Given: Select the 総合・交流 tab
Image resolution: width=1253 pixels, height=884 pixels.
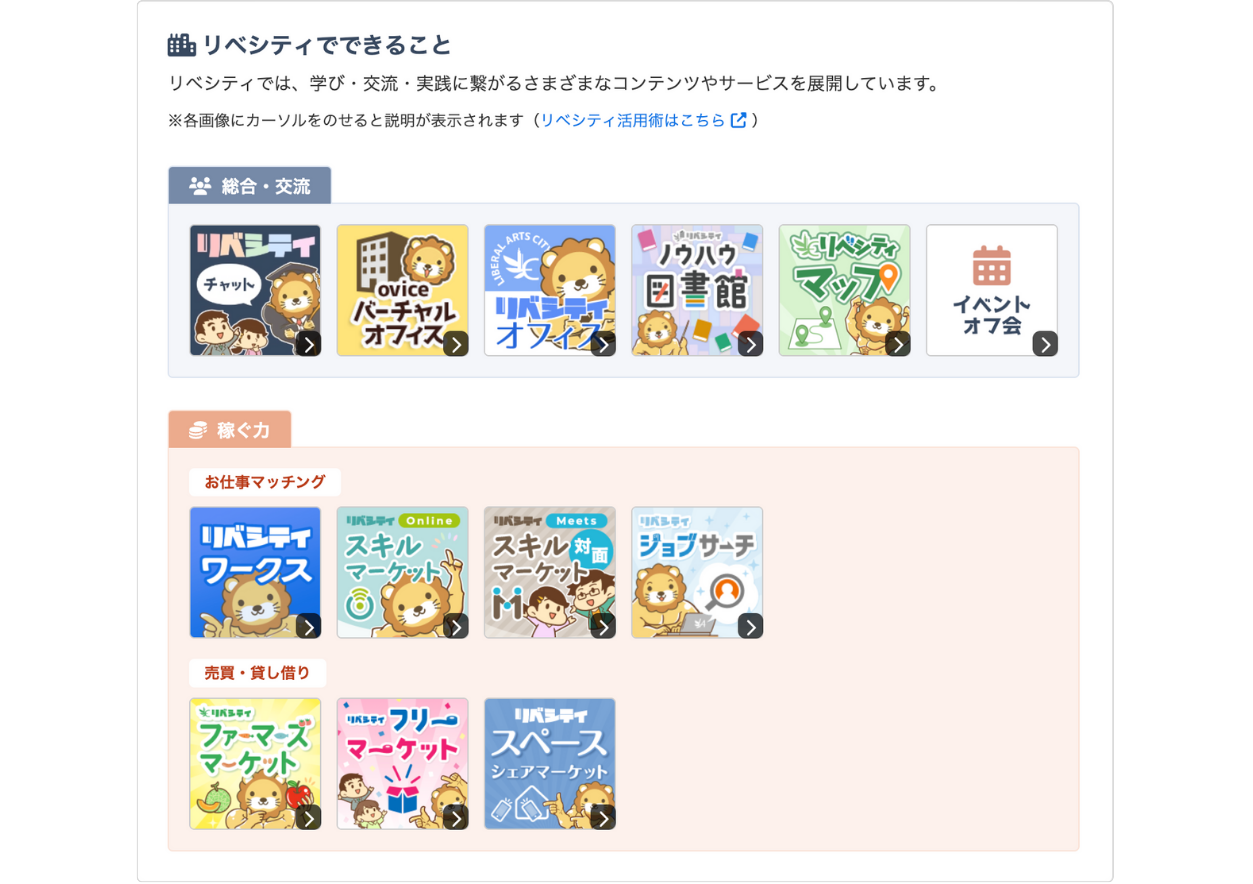Looking at the screenshot, I should (250, 186).
